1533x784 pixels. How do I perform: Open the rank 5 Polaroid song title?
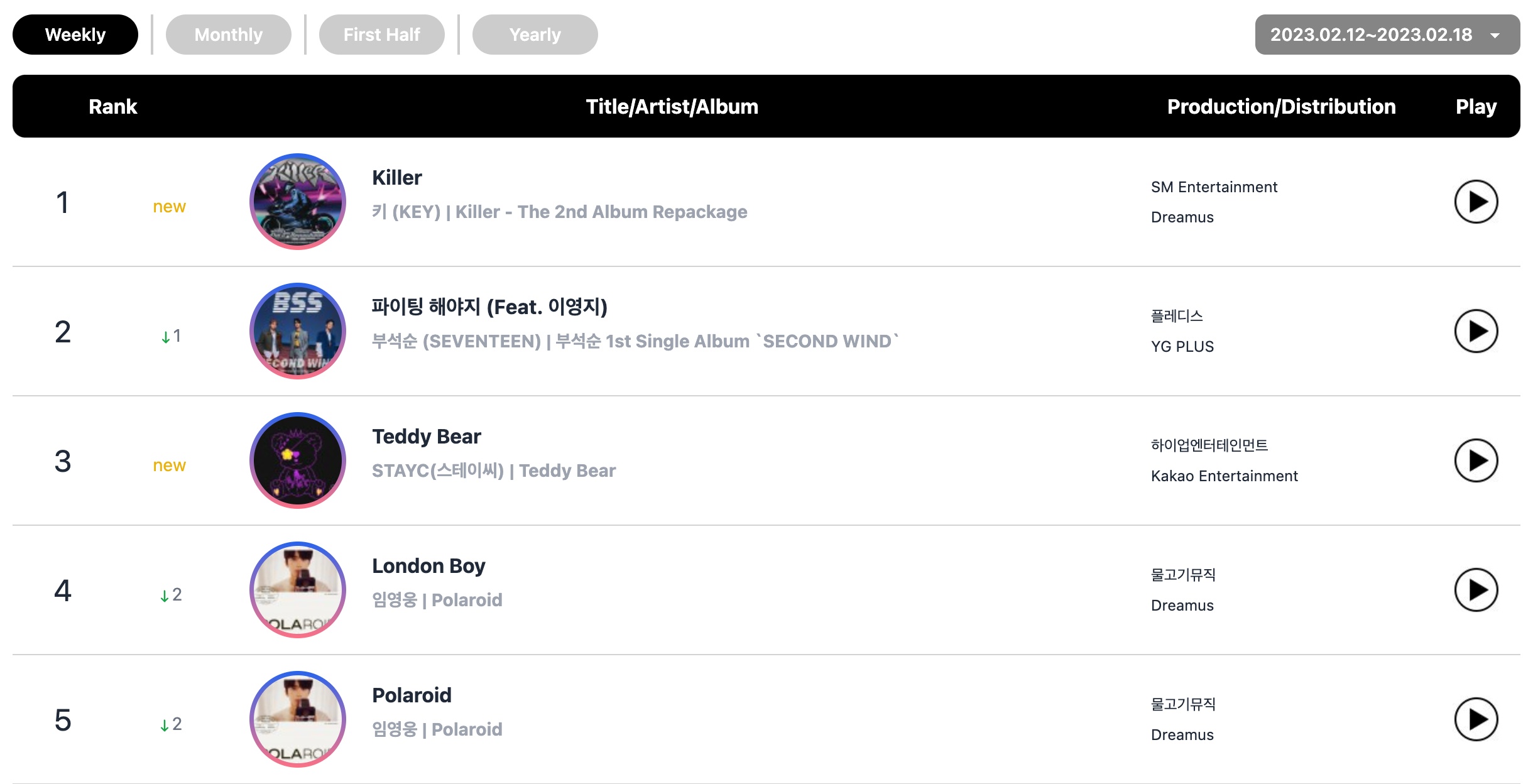click(412, 695)
